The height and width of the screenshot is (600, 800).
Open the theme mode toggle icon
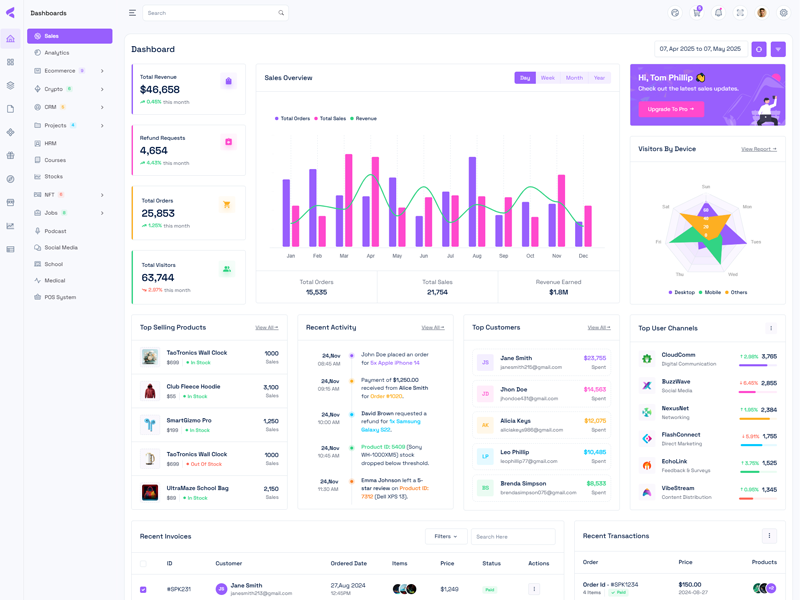675,13
